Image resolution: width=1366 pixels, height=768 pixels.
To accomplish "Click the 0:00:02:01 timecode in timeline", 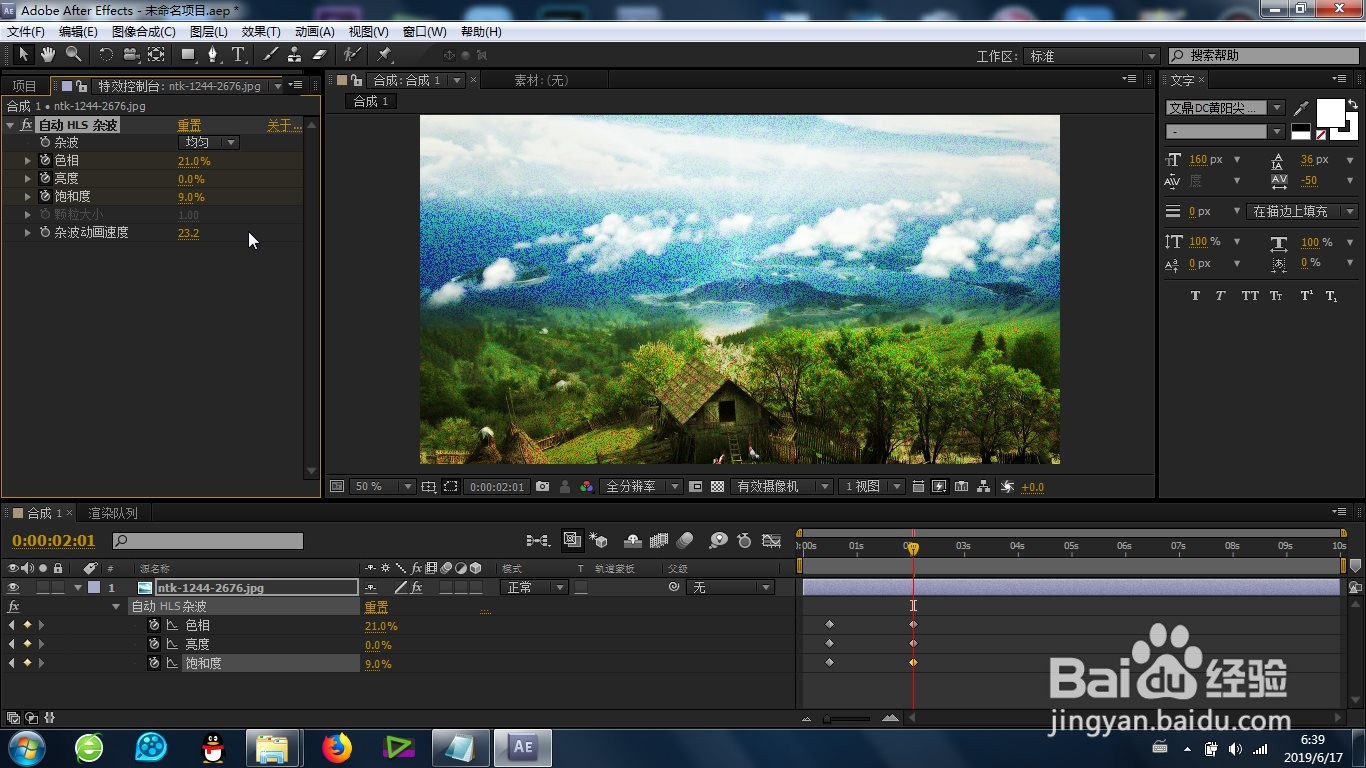I will pos(54,541).
